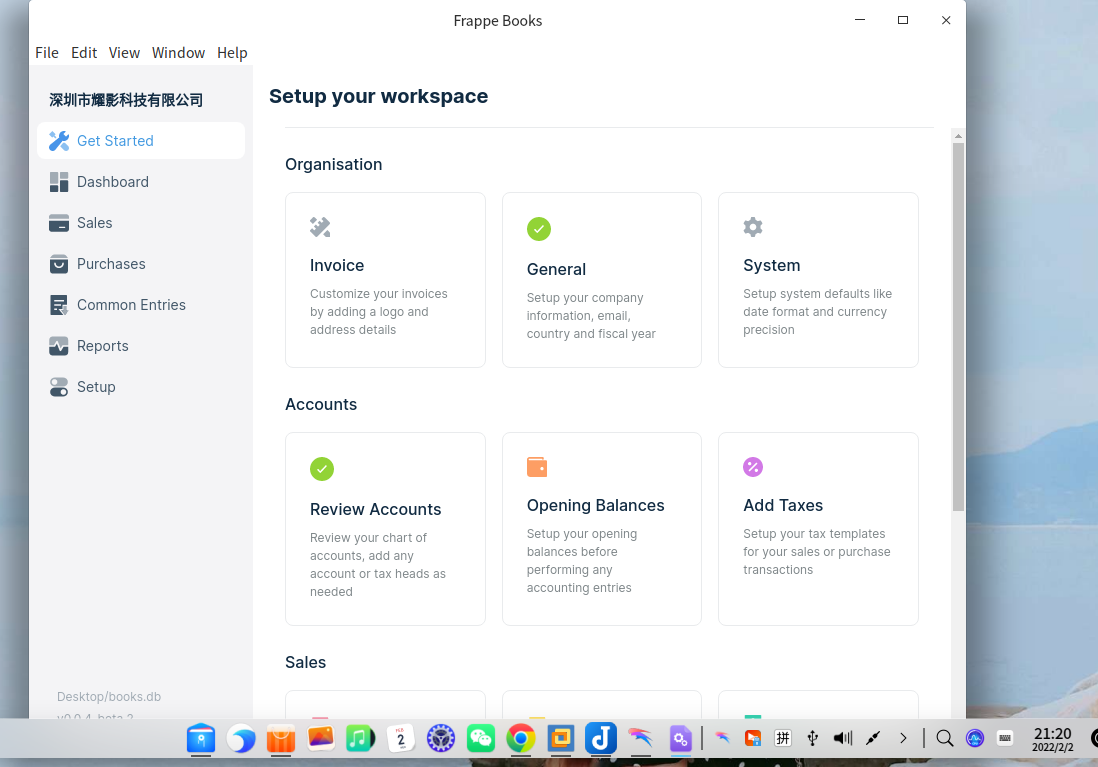
Task: Expand hidden tray icons with arrow
Action: (x=903, y=738)
